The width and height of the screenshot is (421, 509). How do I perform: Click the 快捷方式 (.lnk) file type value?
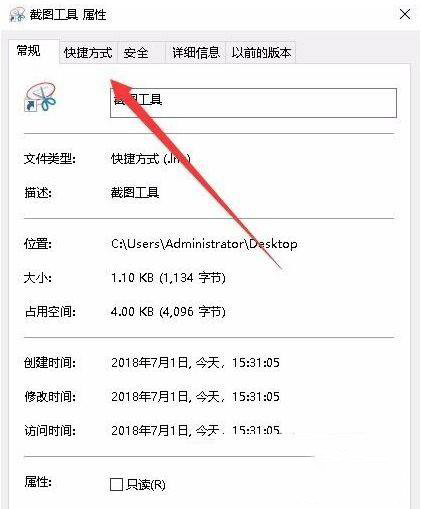151,159
